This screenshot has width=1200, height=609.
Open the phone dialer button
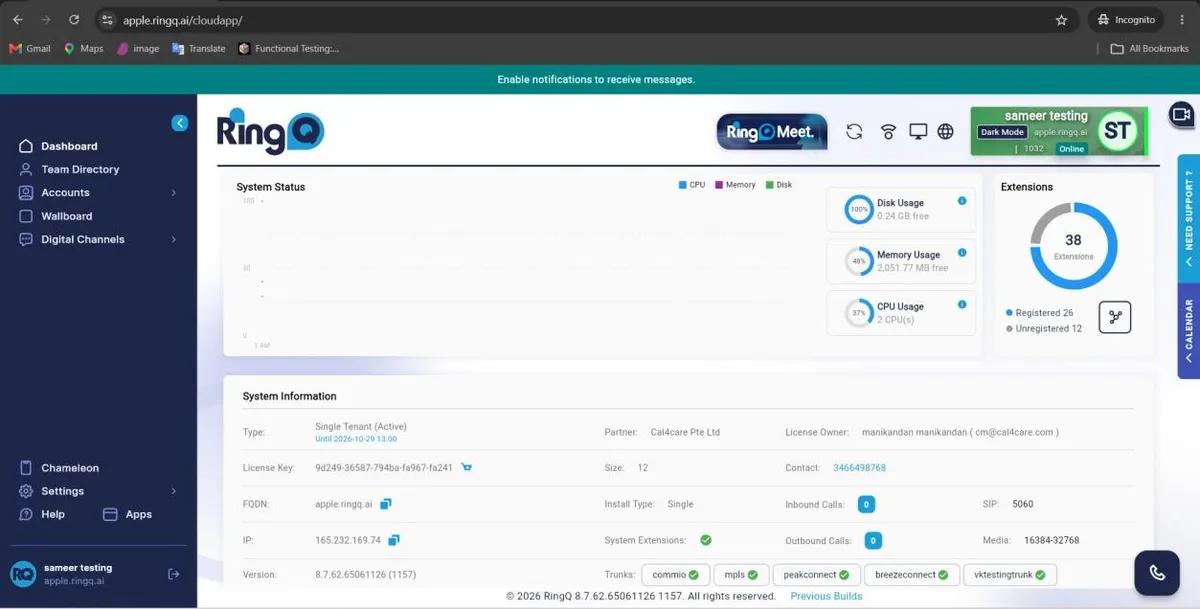click(1157, 573)
